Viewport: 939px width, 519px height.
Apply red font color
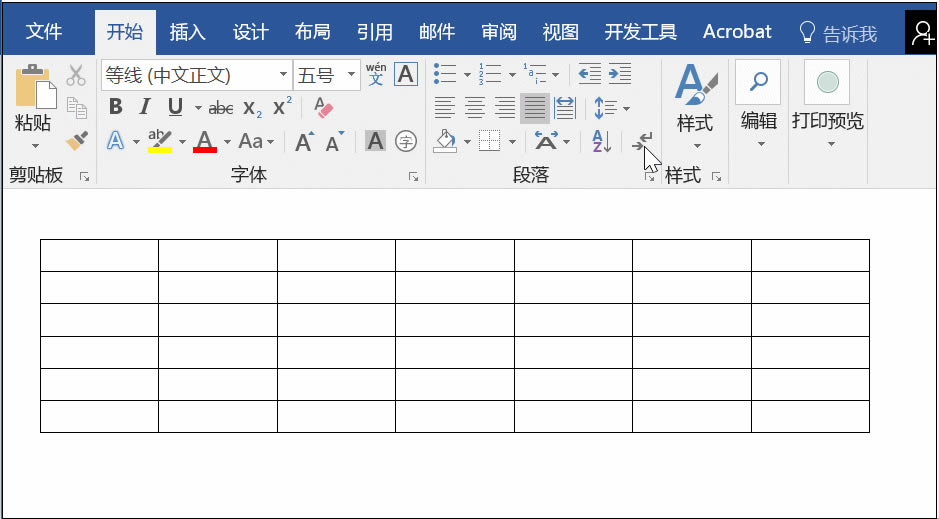tap(205, 142)
